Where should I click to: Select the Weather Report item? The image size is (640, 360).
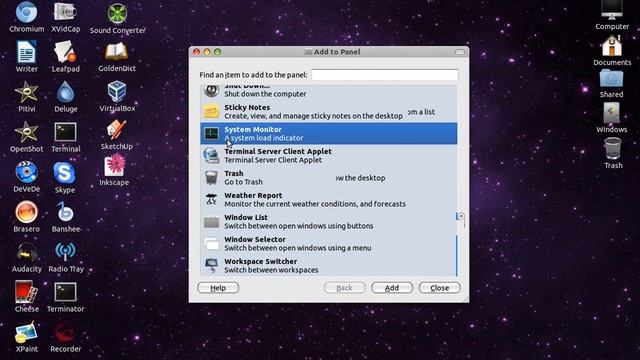coord(329,200)
